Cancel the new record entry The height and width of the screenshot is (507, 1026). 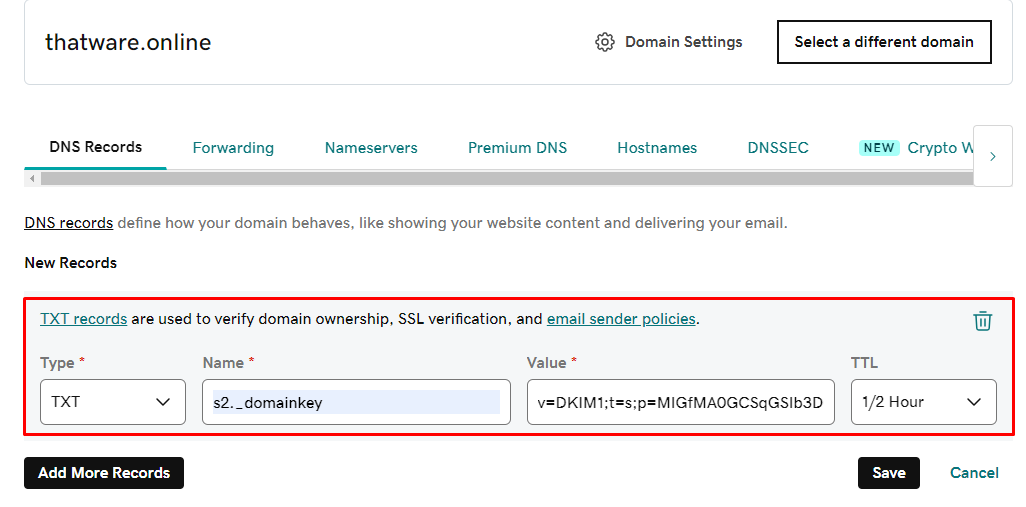(974, 473)
